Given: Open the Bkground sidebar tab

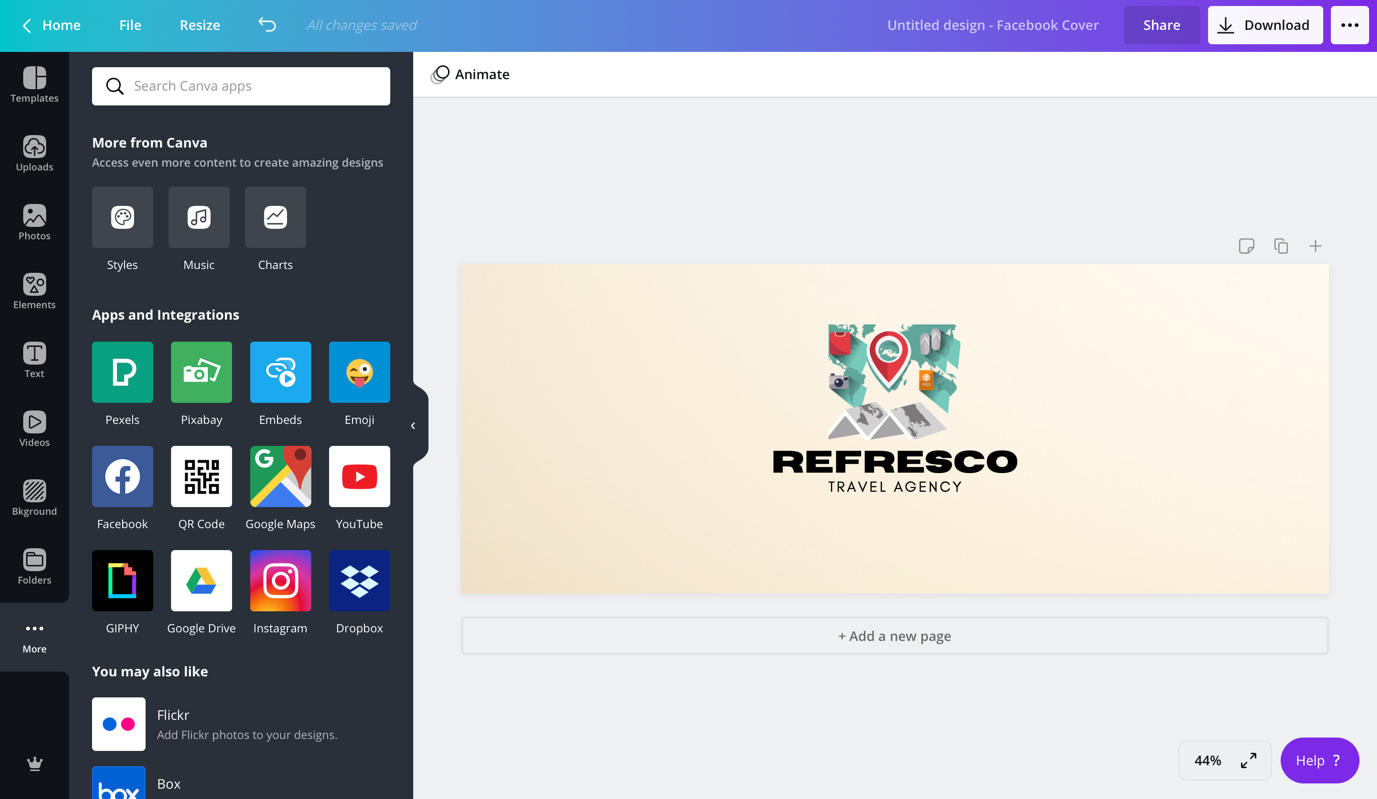Looking at the screenshot, I should [34, 498].
